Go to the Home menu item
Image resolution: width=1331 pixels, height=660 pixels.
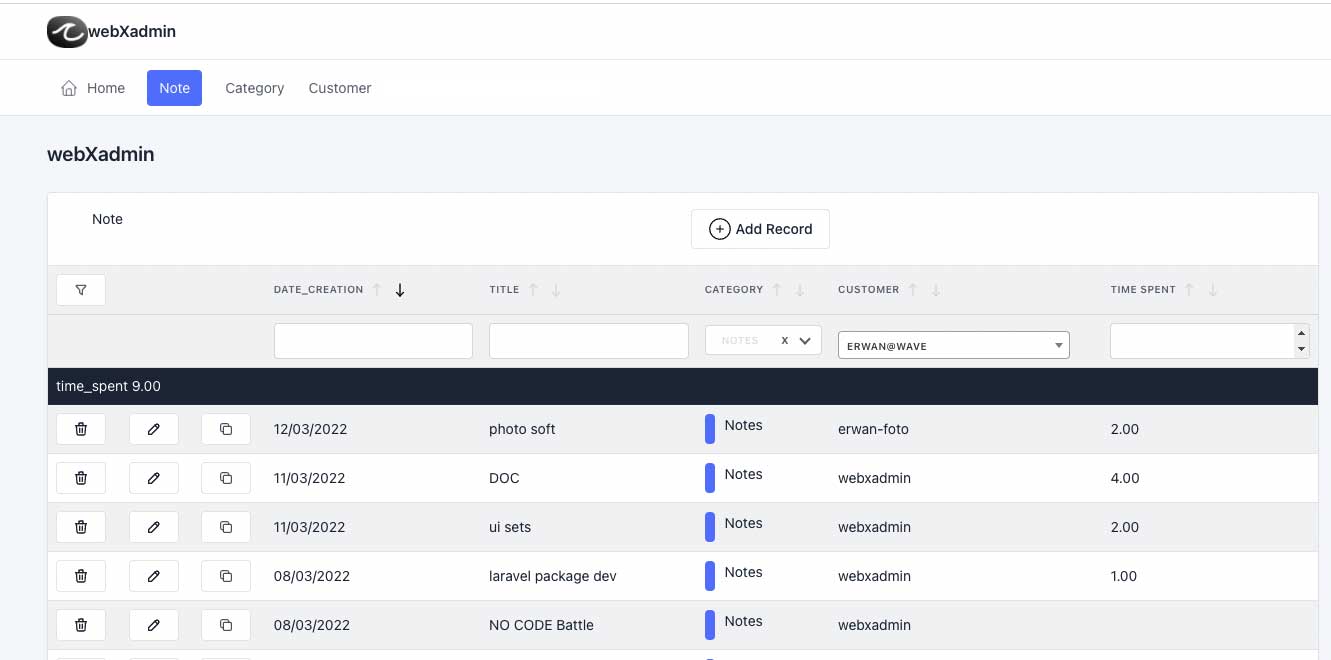(x=93, y=88)
